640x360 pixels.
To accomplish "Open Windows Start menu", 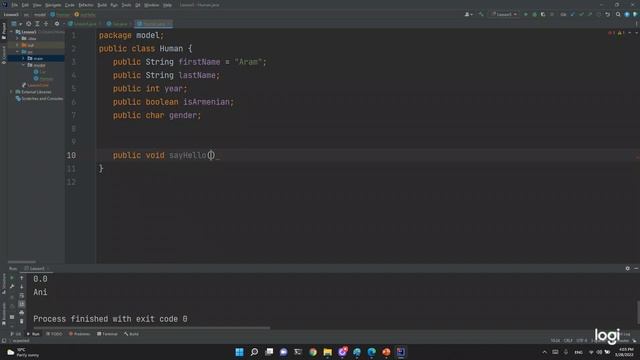I will click(x=240, y=352).
